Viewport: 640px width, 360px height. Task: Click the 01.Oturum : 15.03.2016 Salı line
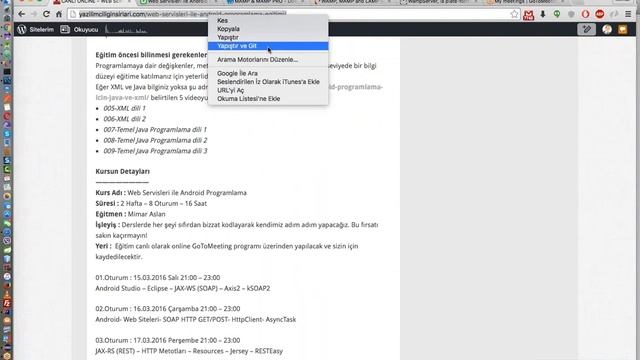[158, 278]
